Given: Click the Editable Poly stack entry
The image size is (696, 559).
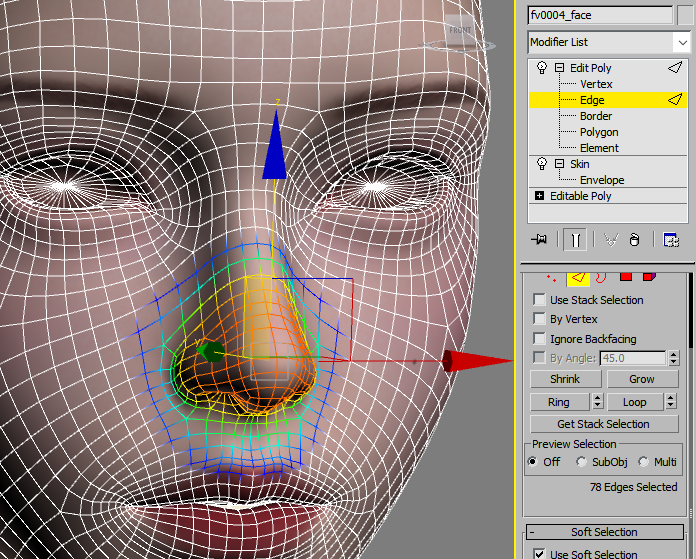Looking at the screenshot, I should click(x=581, y=196).
